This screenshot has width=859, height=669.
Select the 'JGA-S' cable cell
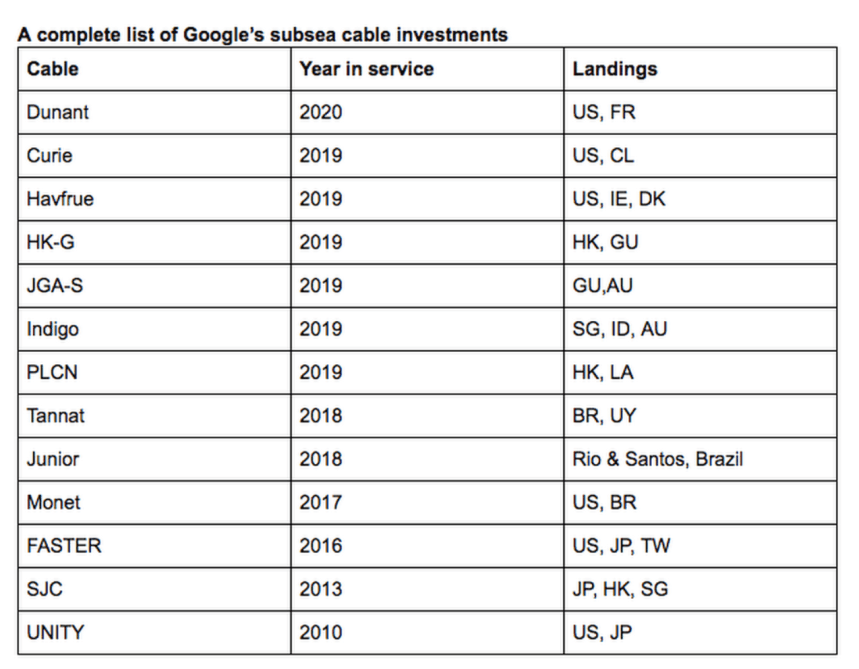click(55, 286)
